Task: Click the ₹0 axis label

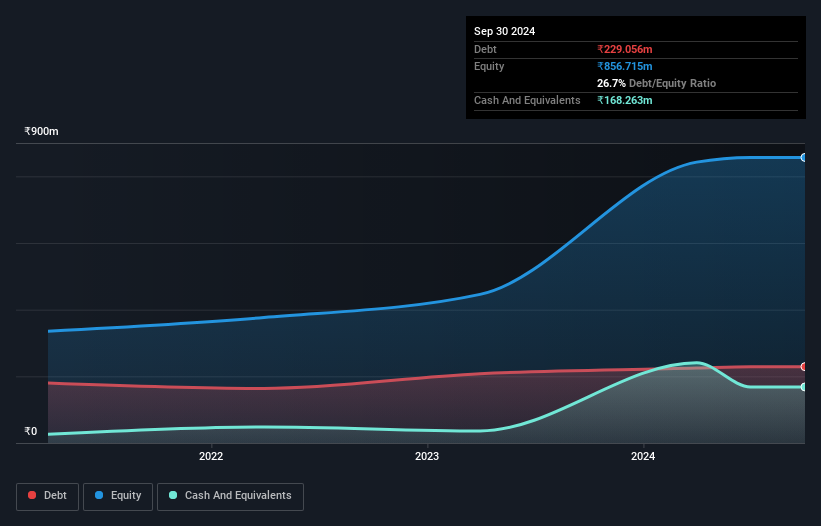Action: tap(31, 432)
